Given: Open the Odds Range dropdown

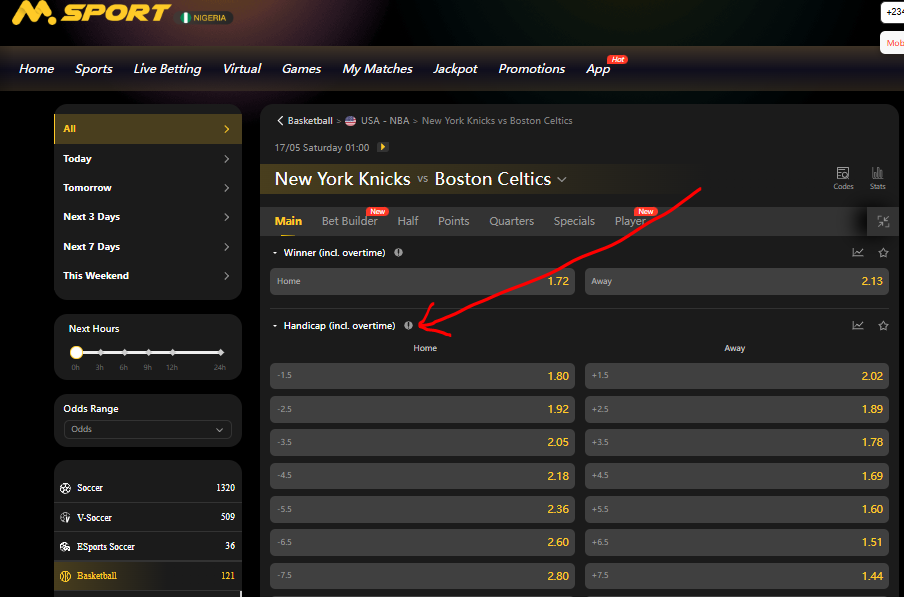Looking at the screenshot, I should [x=148, y=429].
